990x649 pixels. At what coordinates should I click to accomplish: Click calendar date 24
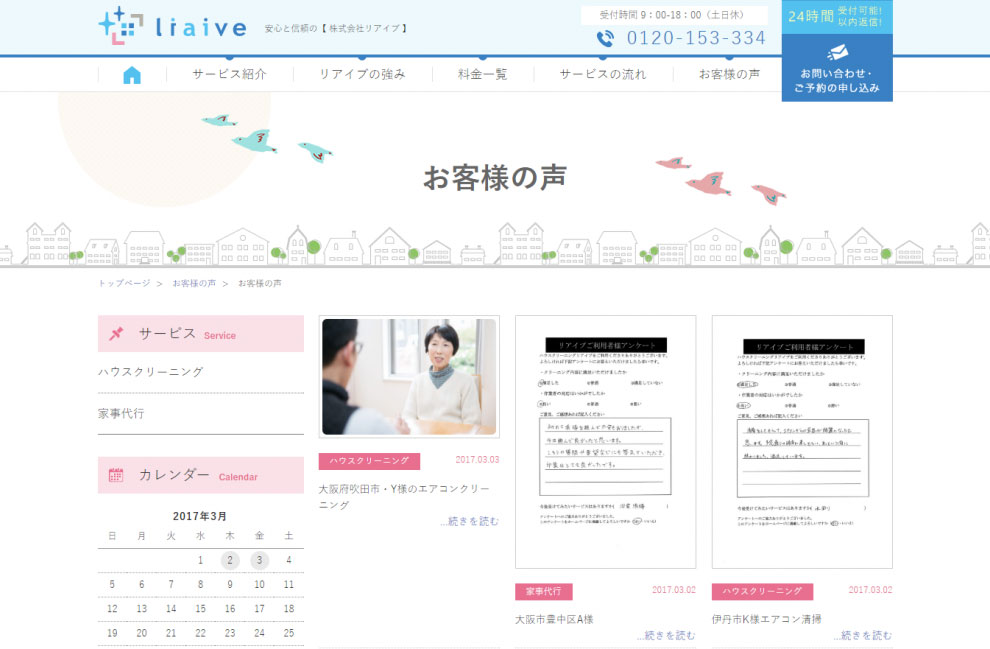259,633
